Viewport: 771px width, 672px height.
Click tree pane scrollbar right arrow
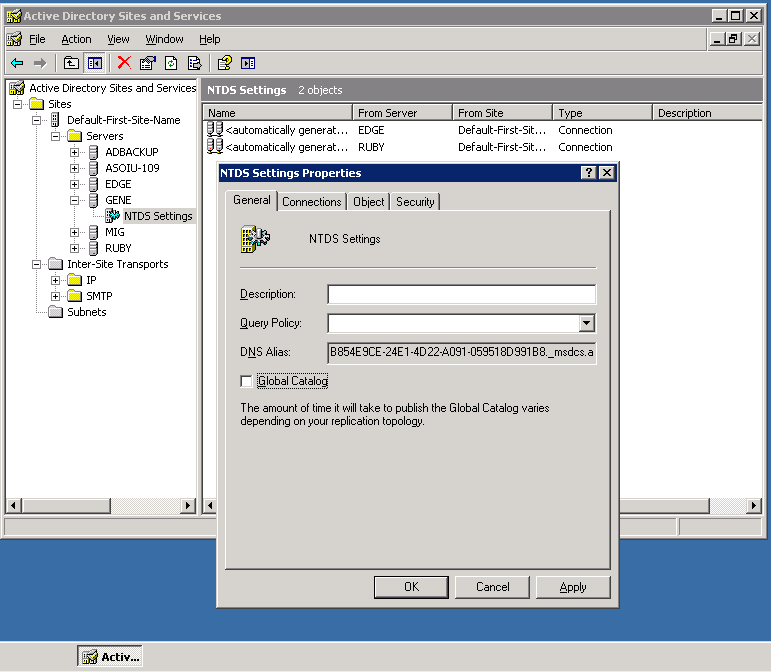(187, 505)
